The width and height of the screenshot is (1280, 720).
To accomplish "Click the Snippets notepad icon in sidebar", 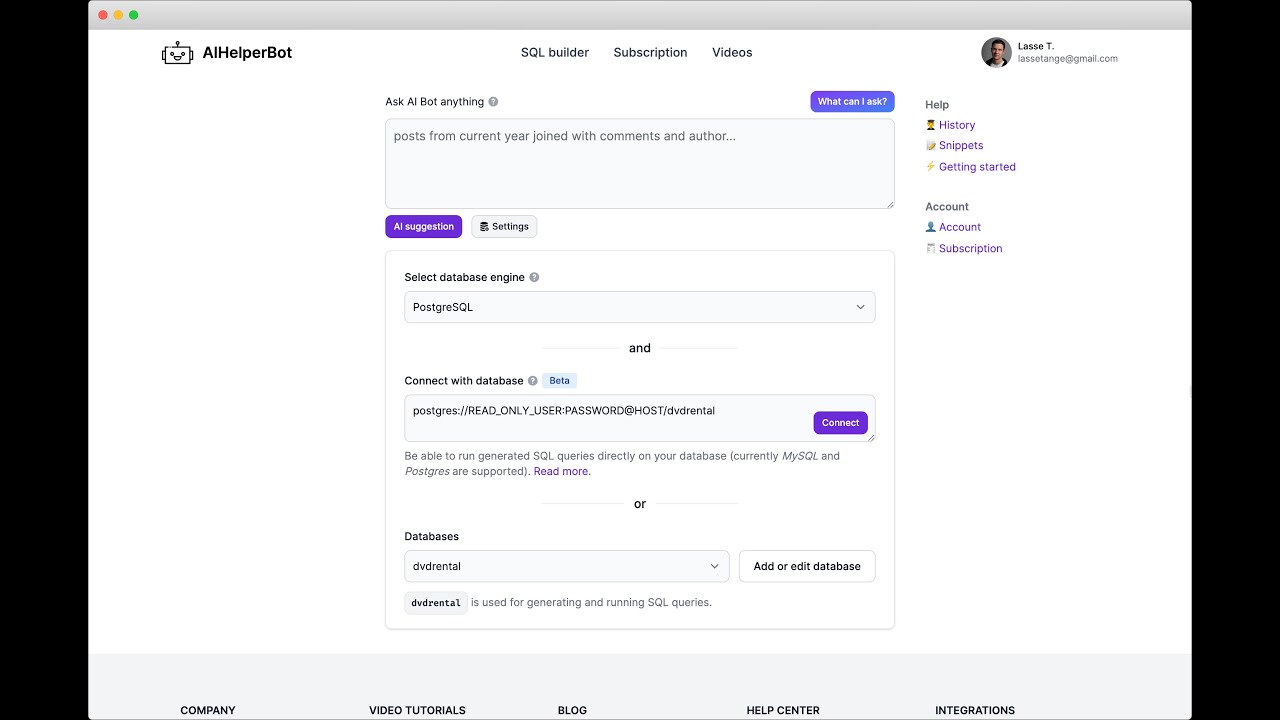I will (x=931, y=146).
